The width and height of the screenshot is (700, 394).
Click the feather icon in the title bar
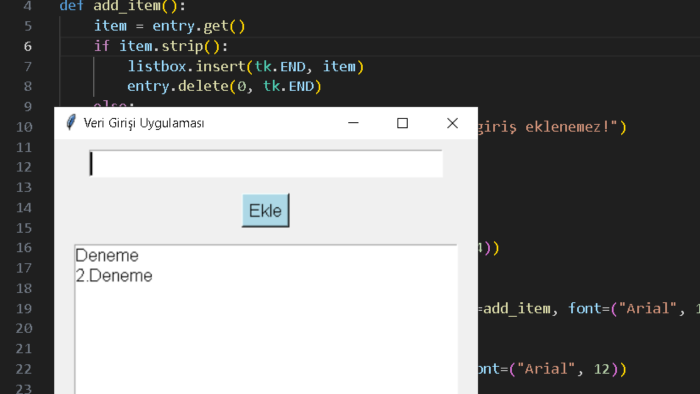tap(71, 123)
